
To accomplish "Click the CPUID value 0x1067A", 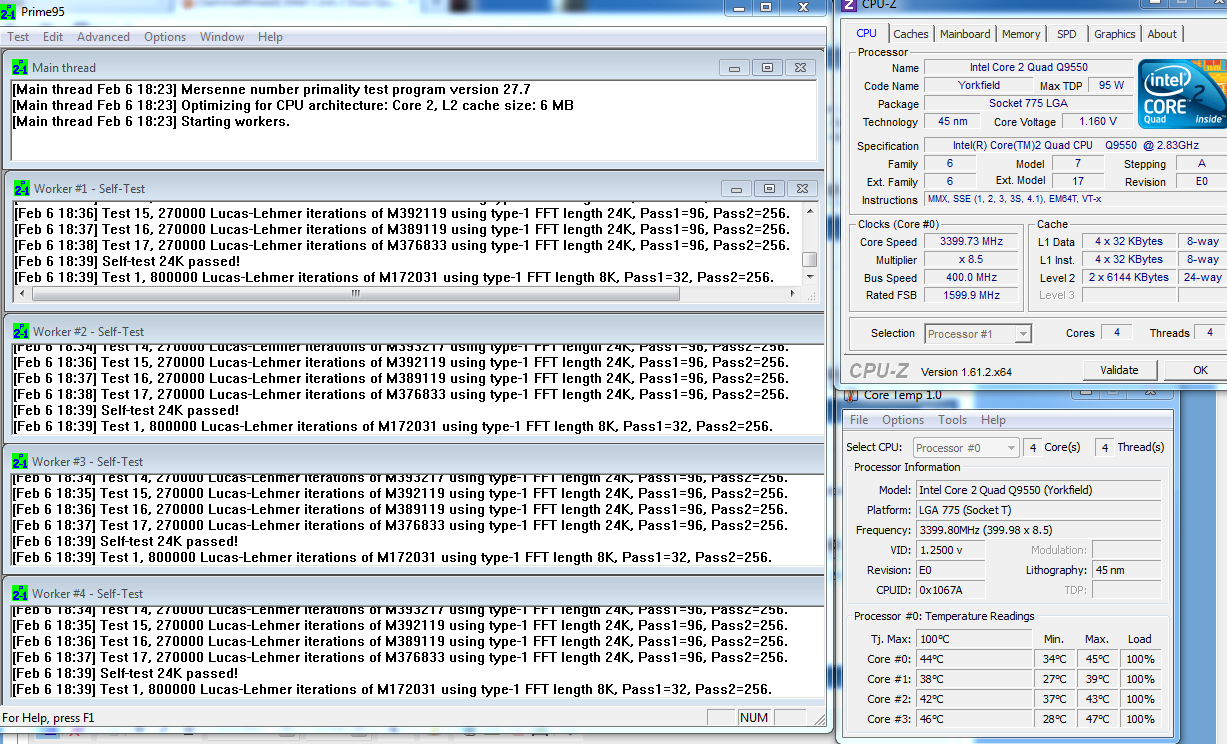I will pos(950,590).
